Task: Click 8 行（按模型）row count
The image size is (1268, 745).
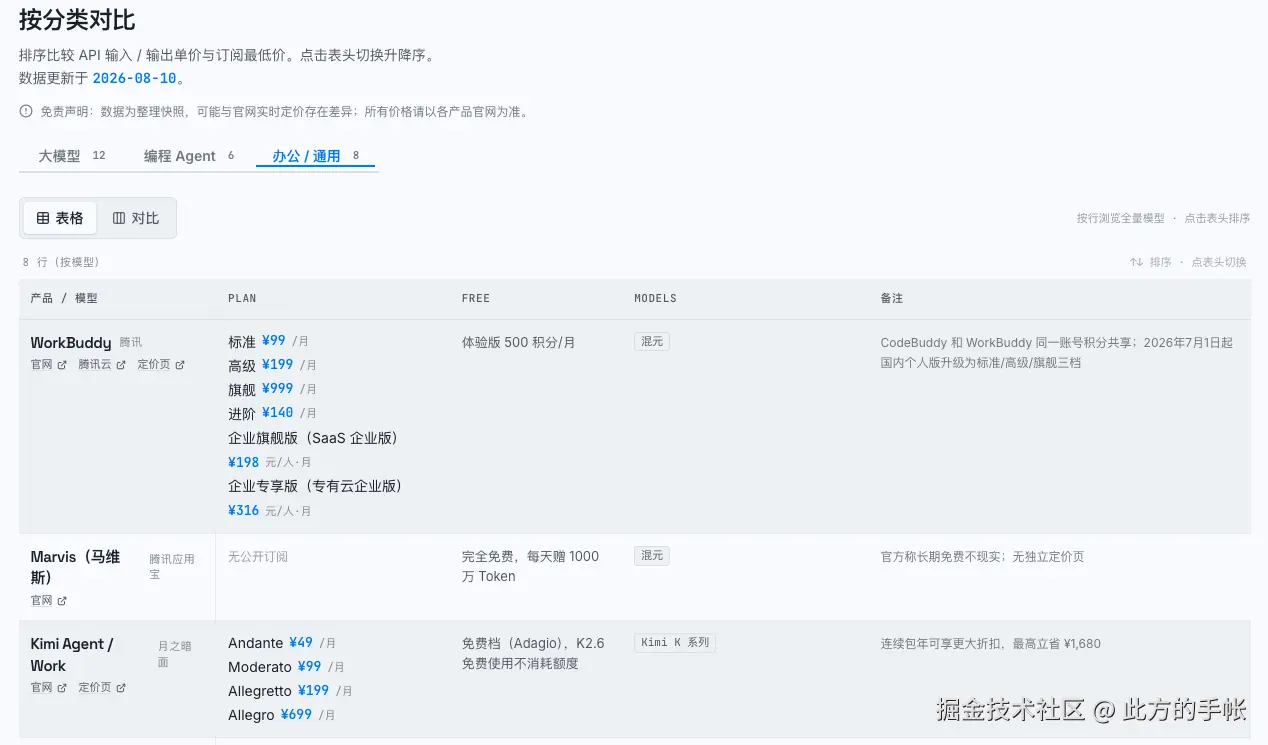Action: pyautogui.click(x=61, y=262)
